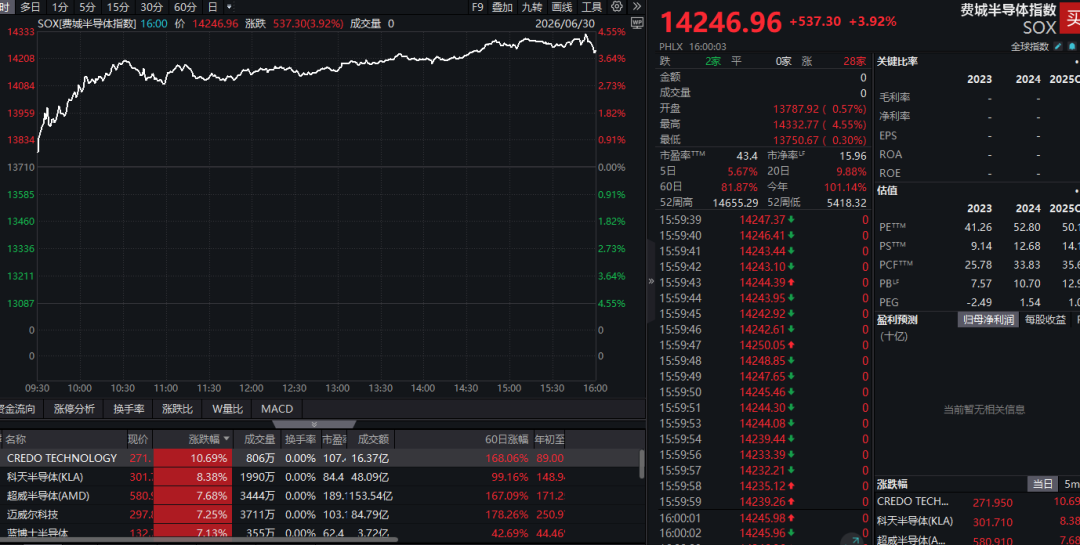Click the 15:59:47 tick row at 14250.05
Screen dimensions: 1080x545
(764, 345)
